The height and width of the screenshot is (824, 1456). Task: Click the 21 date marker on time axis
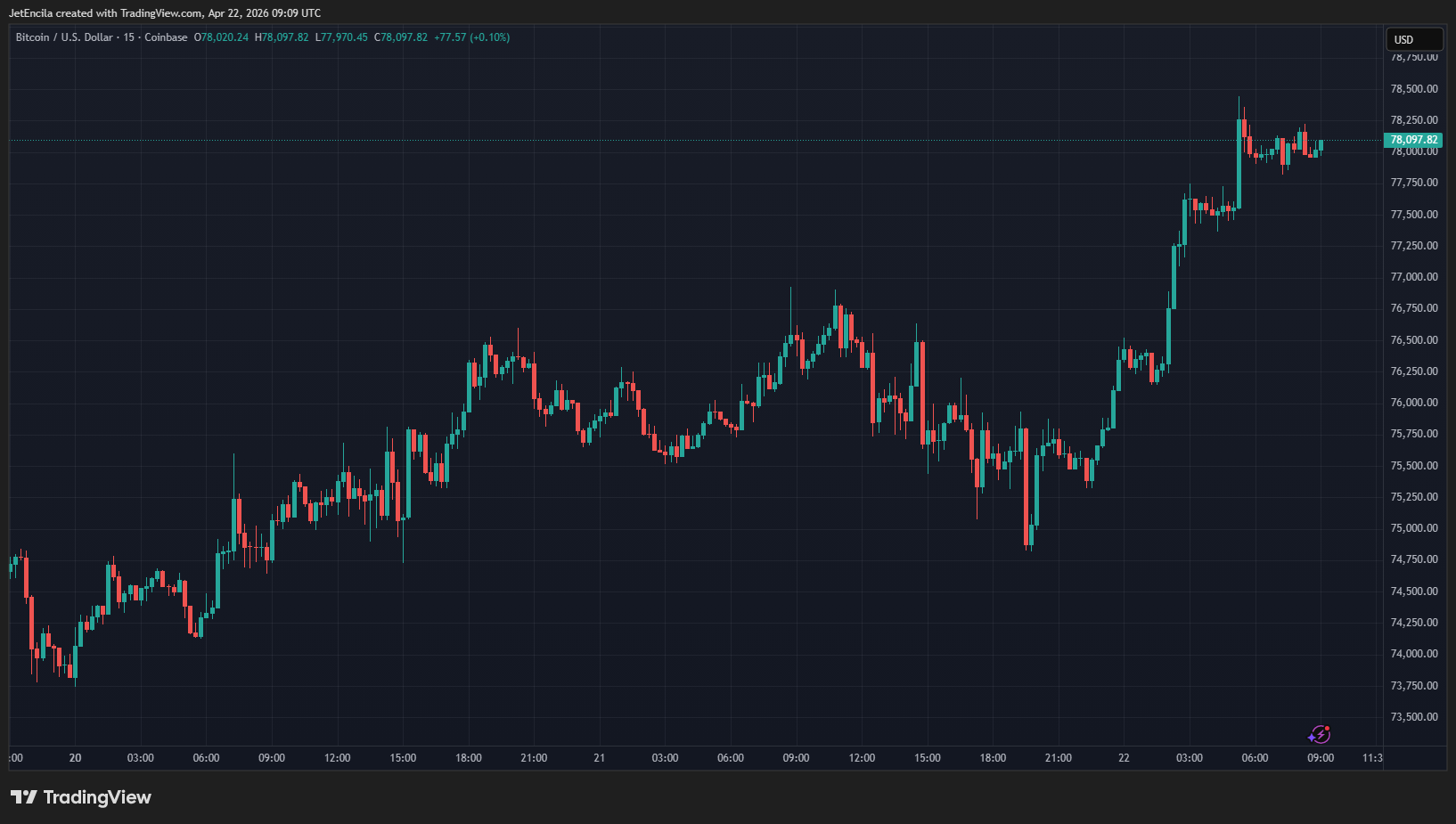(x=599, y=758)
